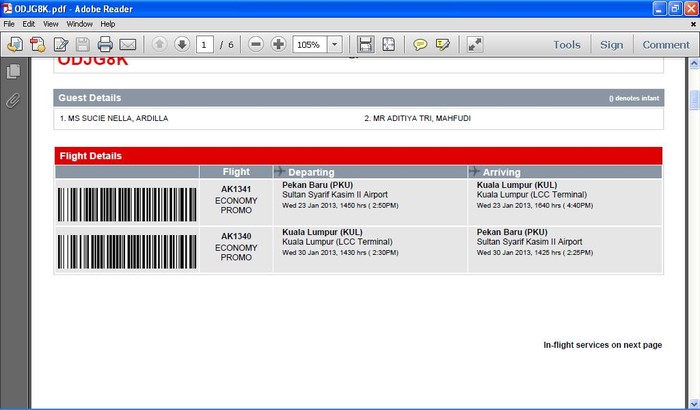The height and width of the screenshot is (410, 700).
Task: Open the Help menu
Action: pyautogui.click(x=108, y=24)
